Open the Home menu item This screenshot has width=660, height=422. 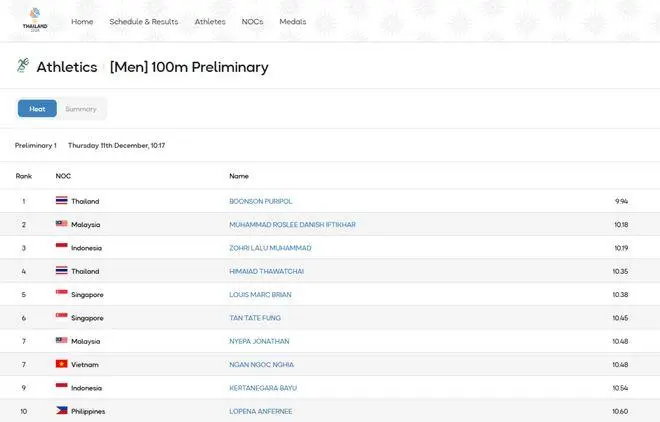click(x=83, y=21)
